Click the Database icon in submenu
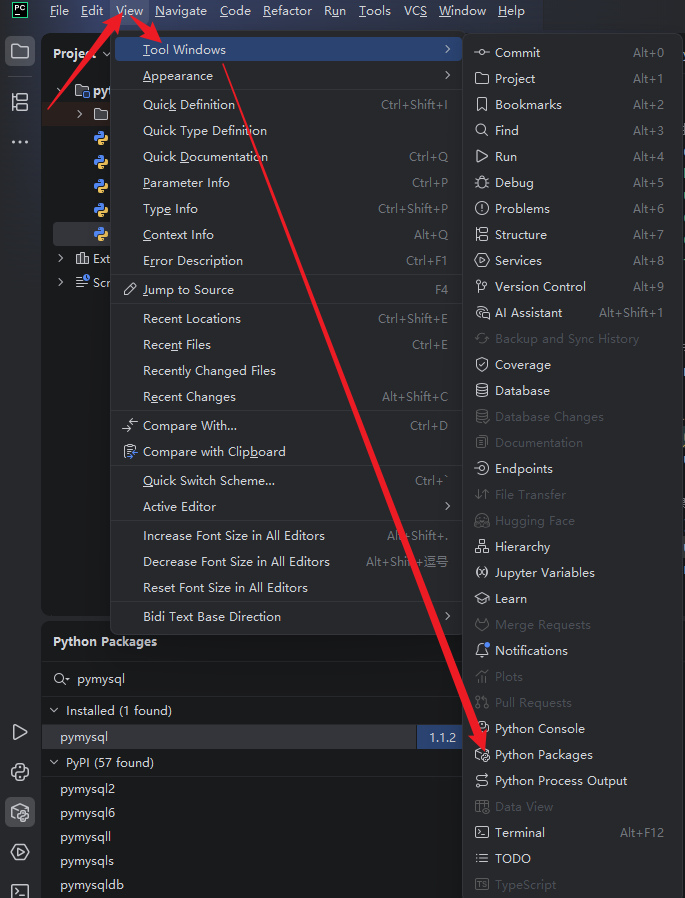This screenshot has height=898, width=685. [x=482, y=391]
